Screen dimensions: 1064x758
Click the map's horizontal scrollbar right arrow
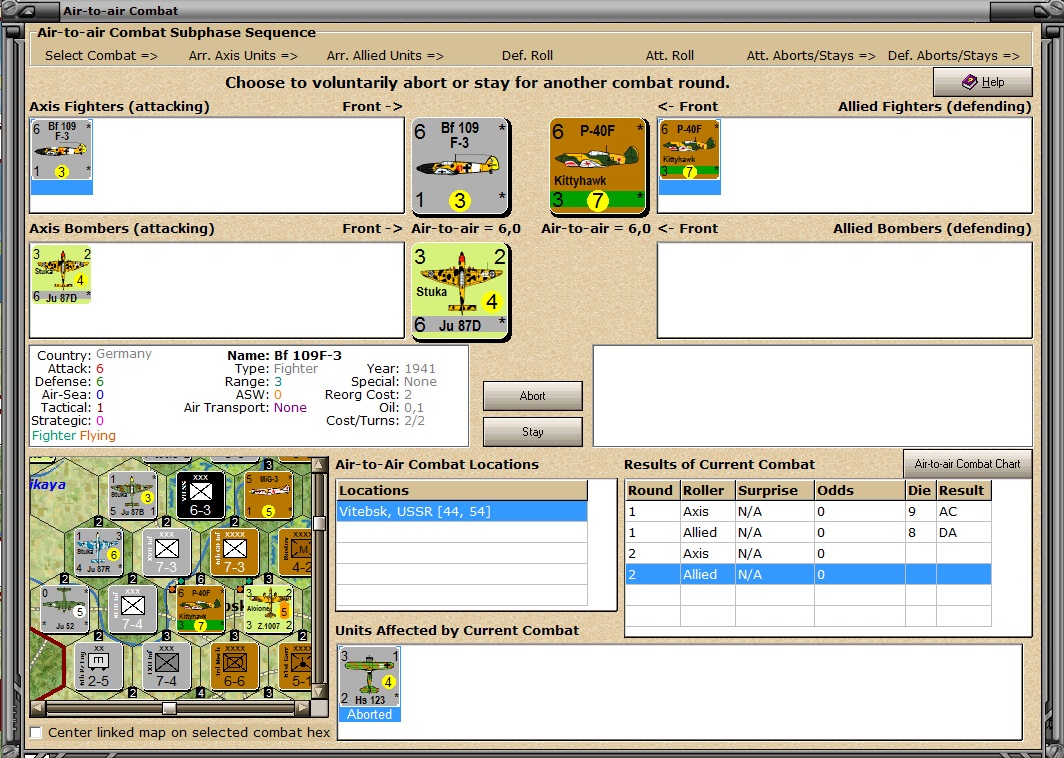tap(303, 708)
